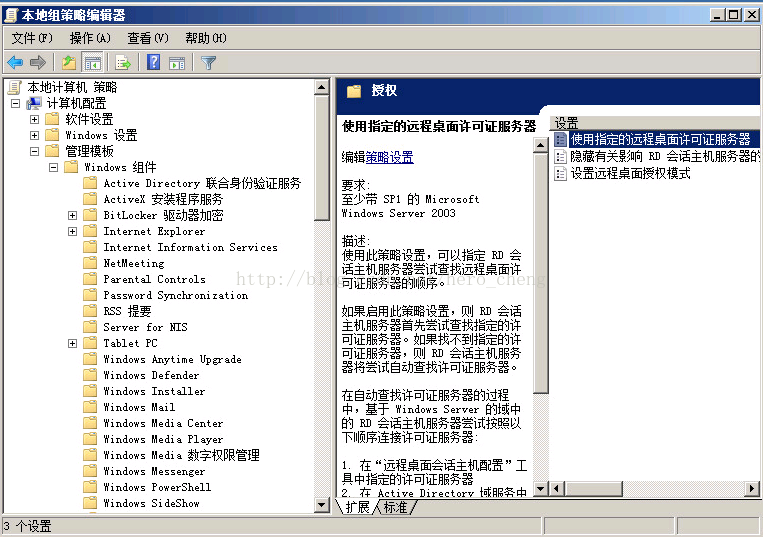Click folder icon beside 管理模板
Screen dimensions: 763x537
pyautogui.click(x=52, y=151)
